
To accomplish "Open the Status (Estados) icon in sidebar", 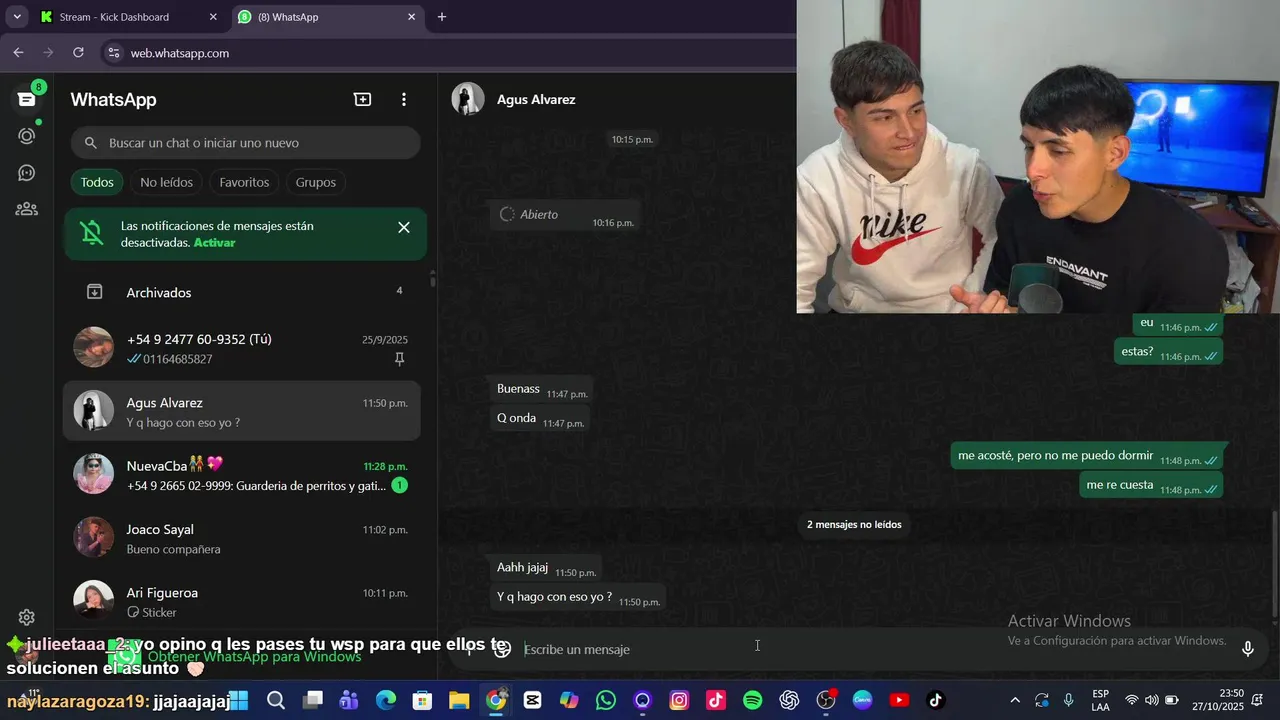I will 27,136.
